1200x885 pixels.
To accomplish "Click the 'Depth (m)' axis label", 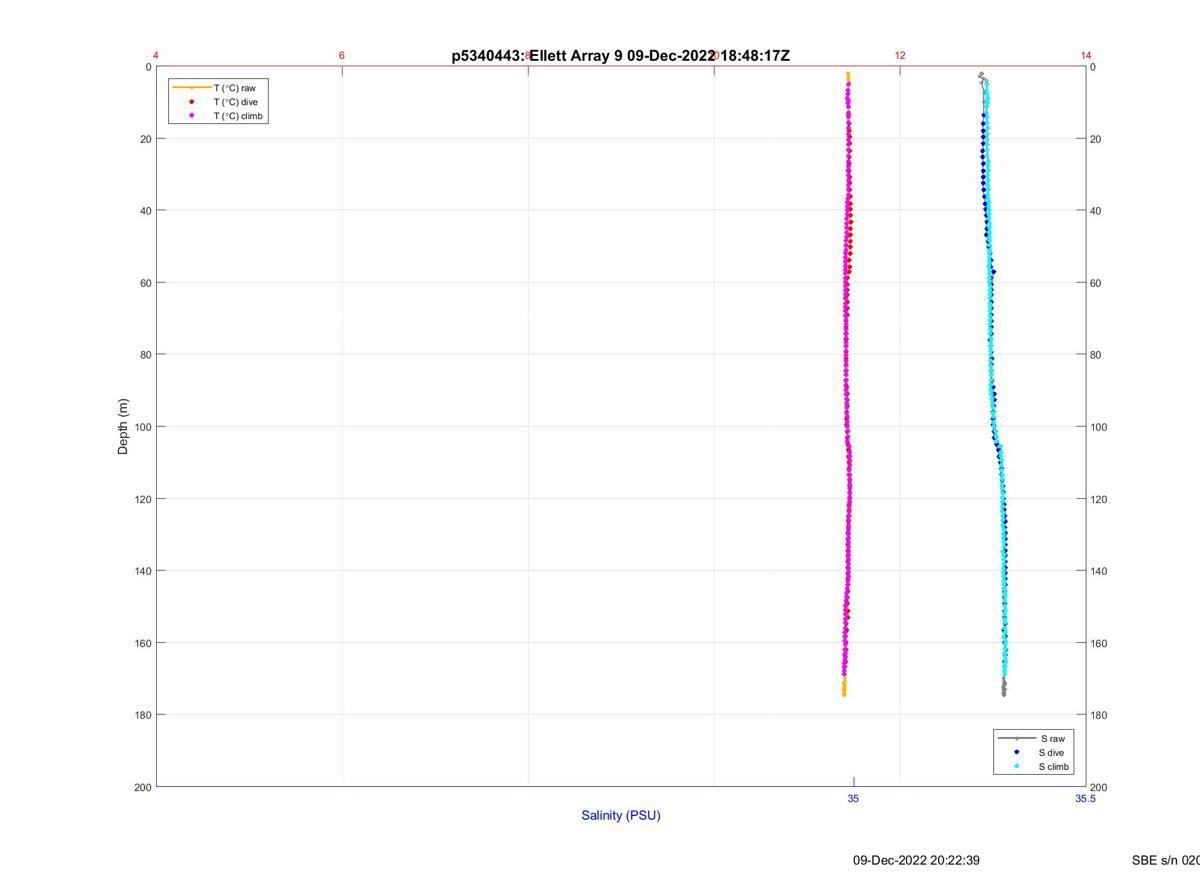I will 123,426.
